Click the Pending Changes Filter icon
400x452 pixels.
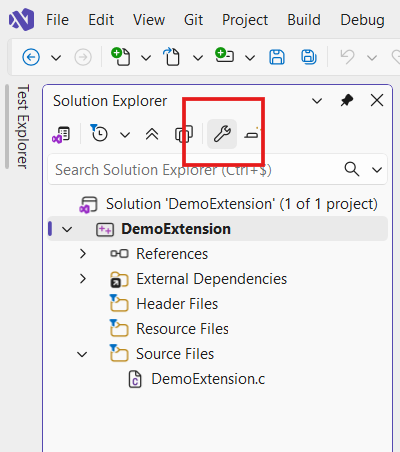click(99, 133)
